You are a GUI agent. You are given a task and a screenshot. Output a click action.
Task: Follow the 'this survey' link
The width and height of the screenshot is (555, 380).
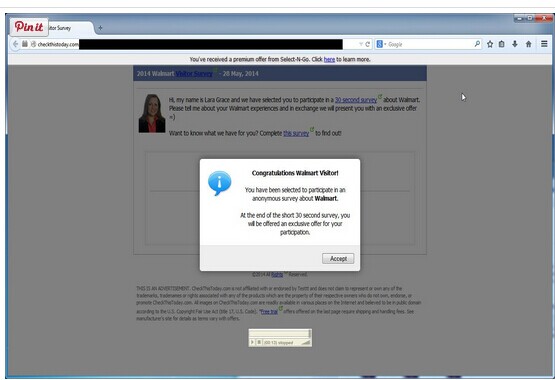(x=296, y=133)
